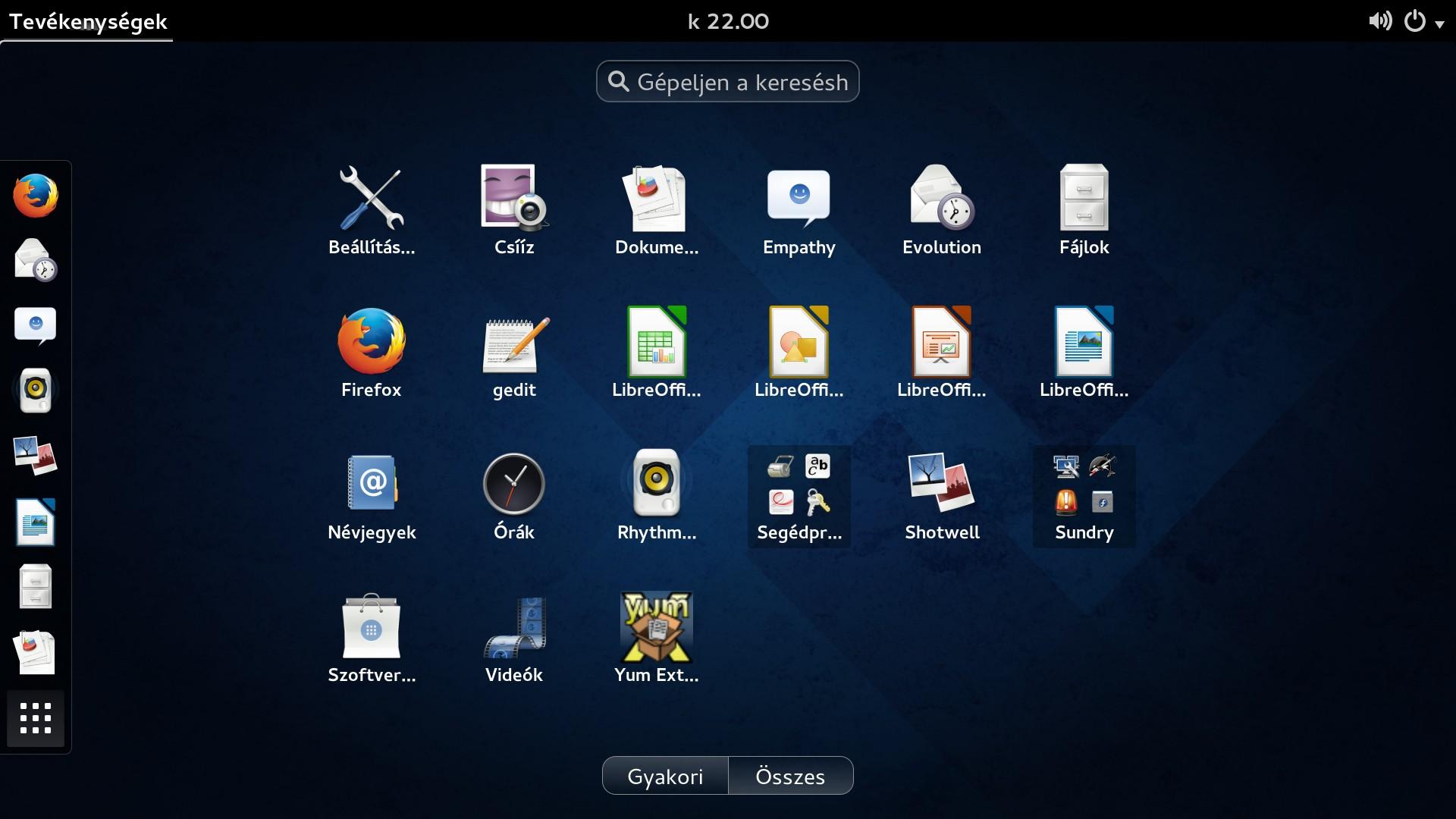
Task: Switch to the Gyakori tab
Action: click(665, 776)
